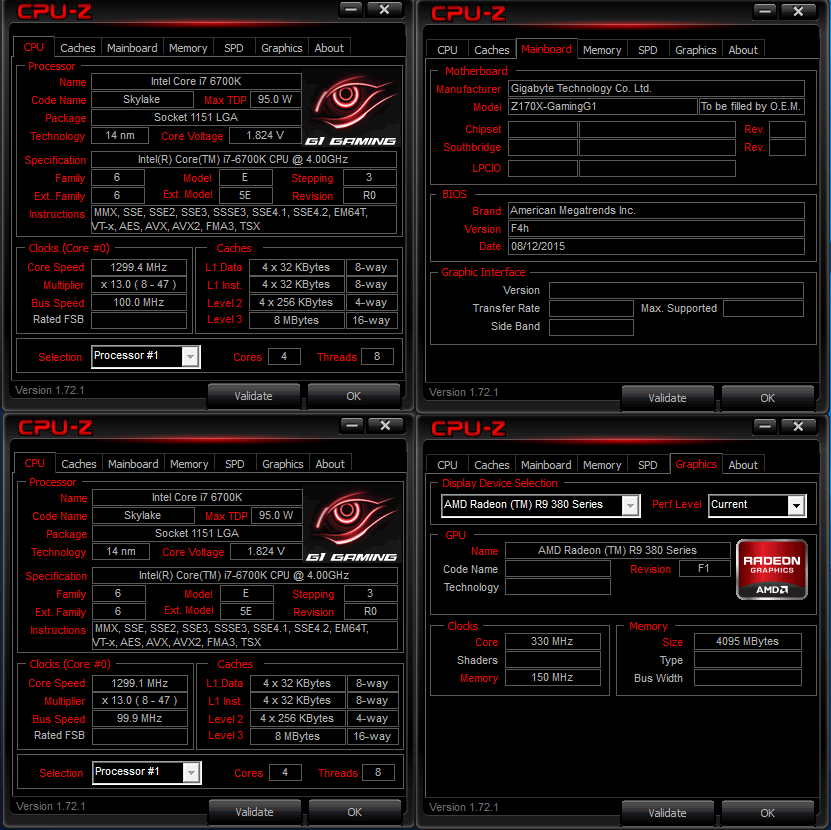Image resolution: width=831 pixels, height=830 pixels.
Task: Click the GPU Revision F1 field
Action: pos(704,568)
